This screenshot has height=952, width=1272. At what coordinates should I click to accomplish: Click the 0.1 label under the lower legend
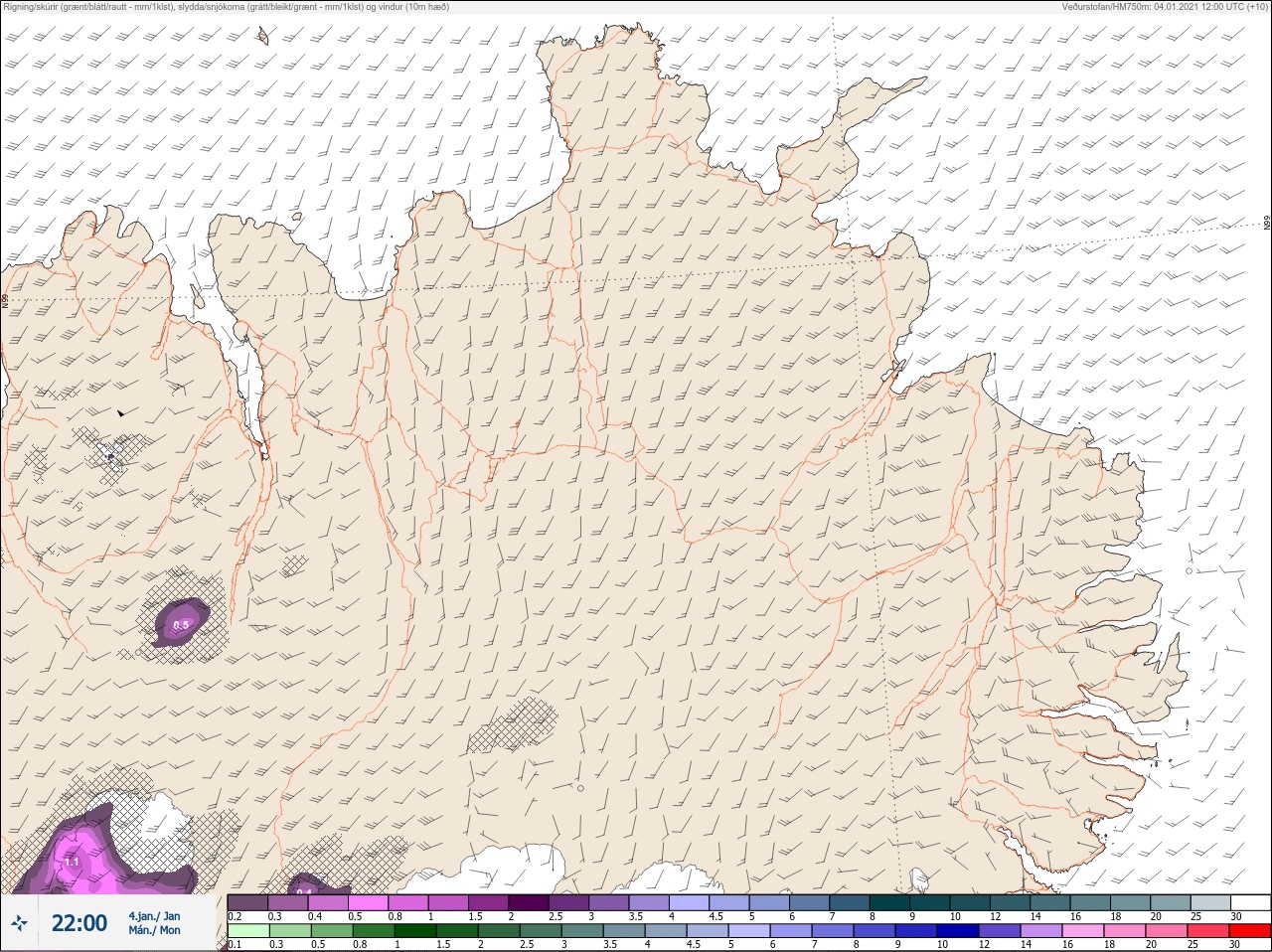235,944
